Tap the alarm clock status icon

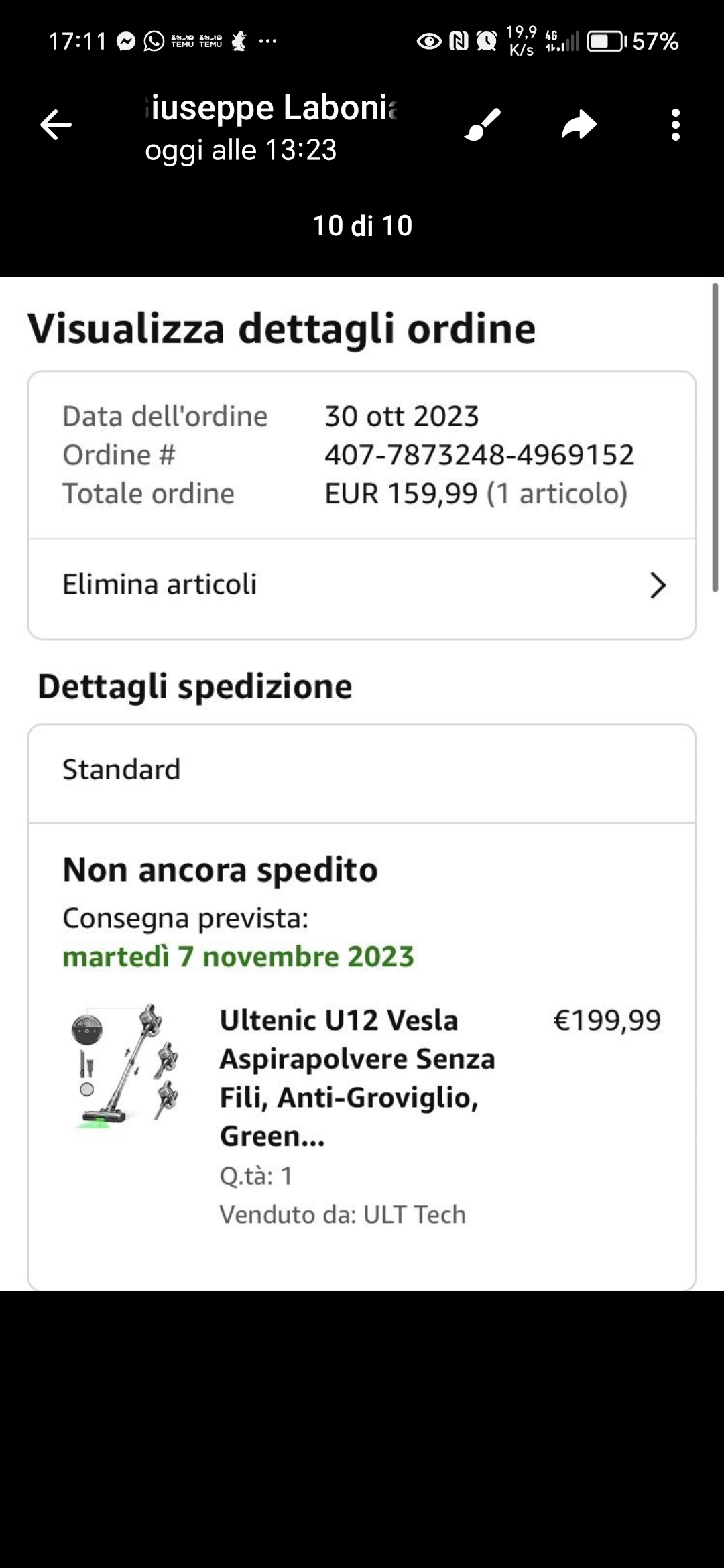[487, 42]
